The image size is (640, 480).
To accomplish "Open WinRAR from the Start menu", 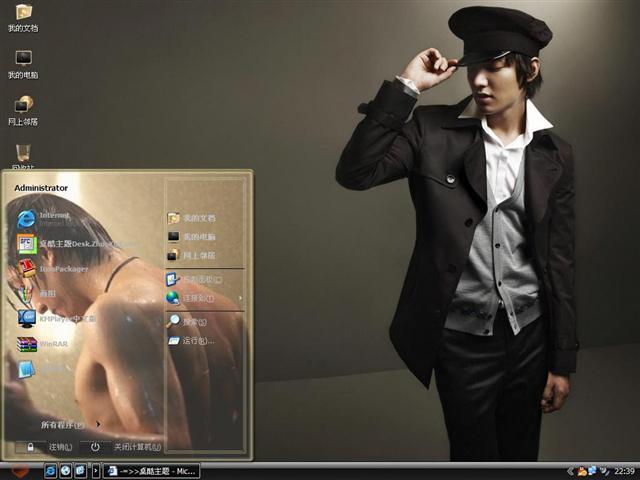I will [42, 344].
